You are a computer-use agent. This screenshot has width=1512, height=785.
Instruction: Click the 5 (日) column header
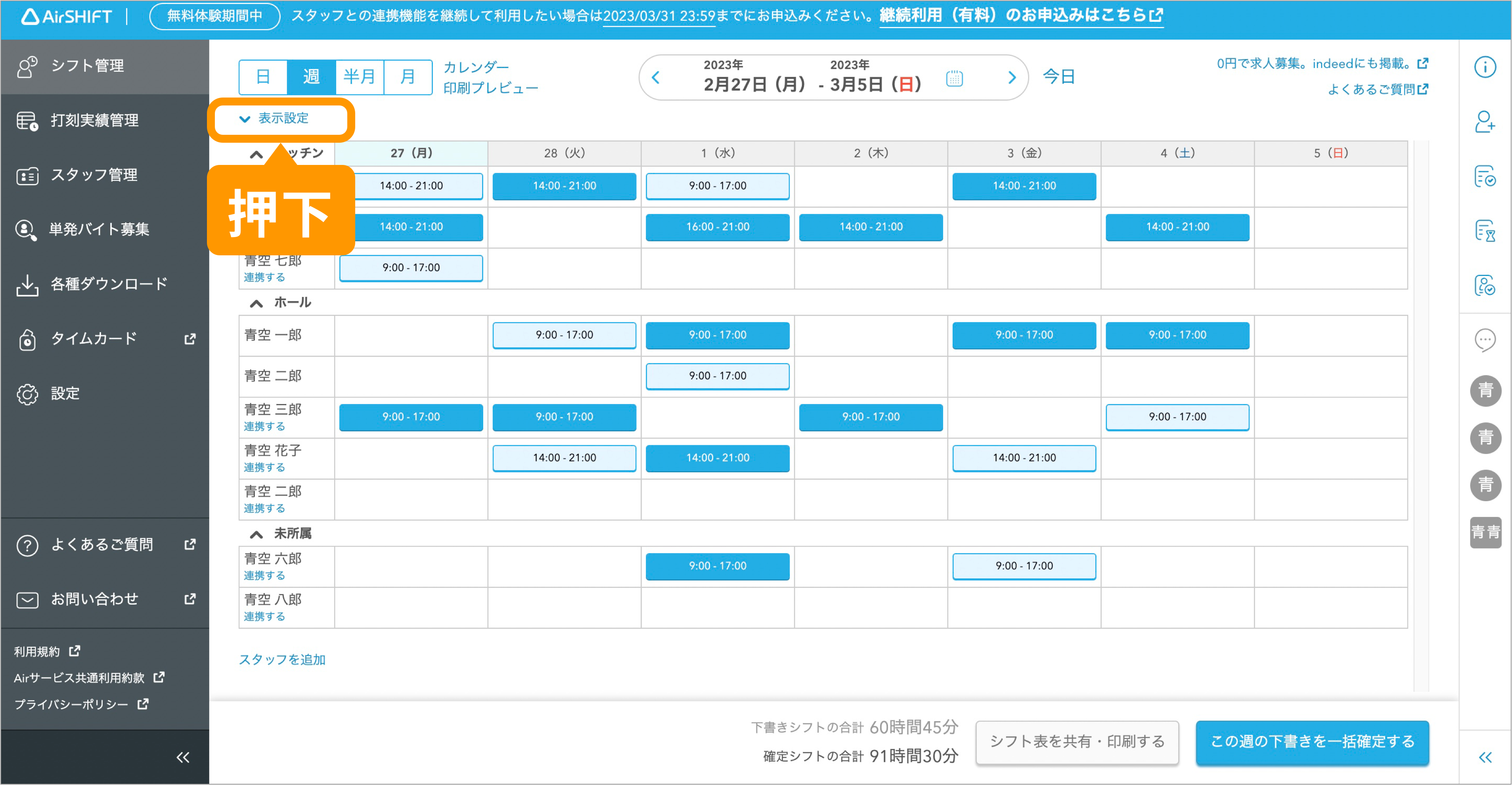tap(1330, 154)
